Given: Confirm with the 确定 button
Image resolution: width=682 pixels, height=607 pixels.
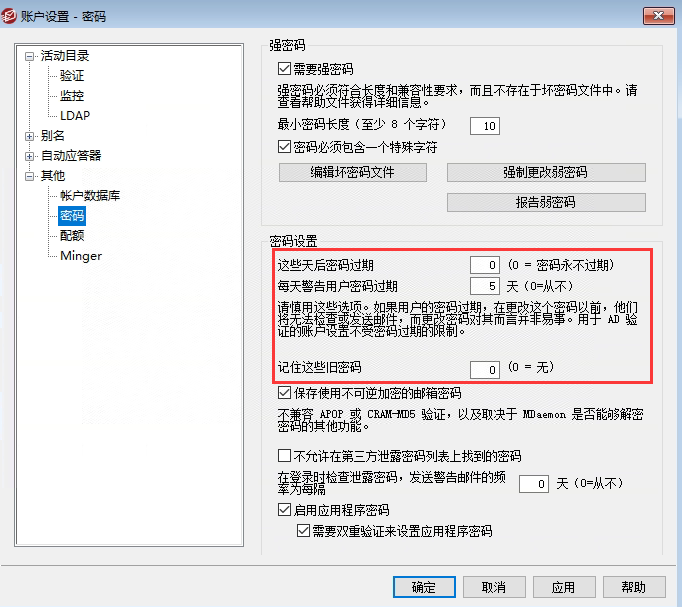Looking at the screenshot, I should tap(424, 587).
